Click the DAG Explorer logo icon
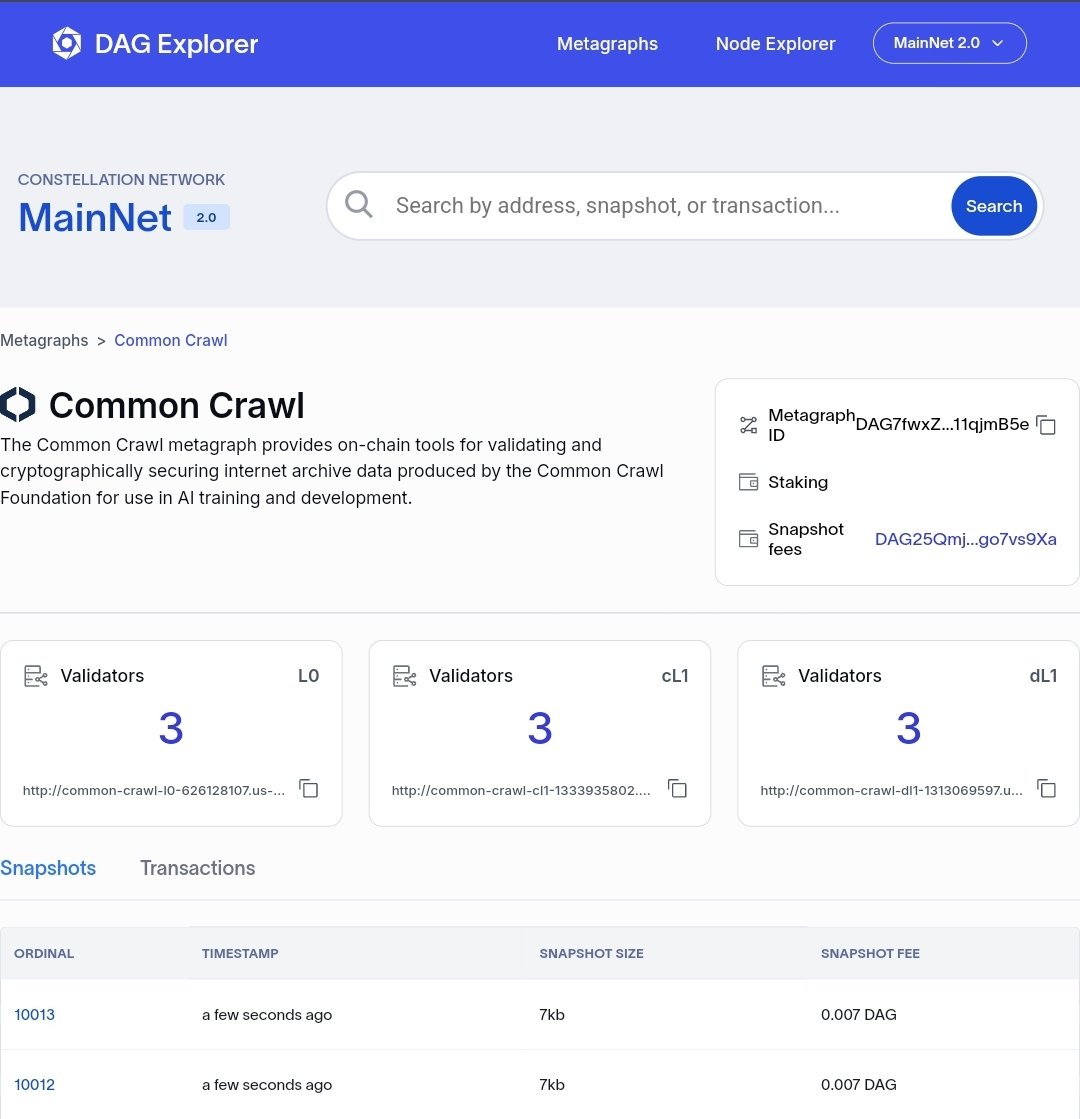The height and width of the screenshot is (1119, 1080). pos(66,44)
